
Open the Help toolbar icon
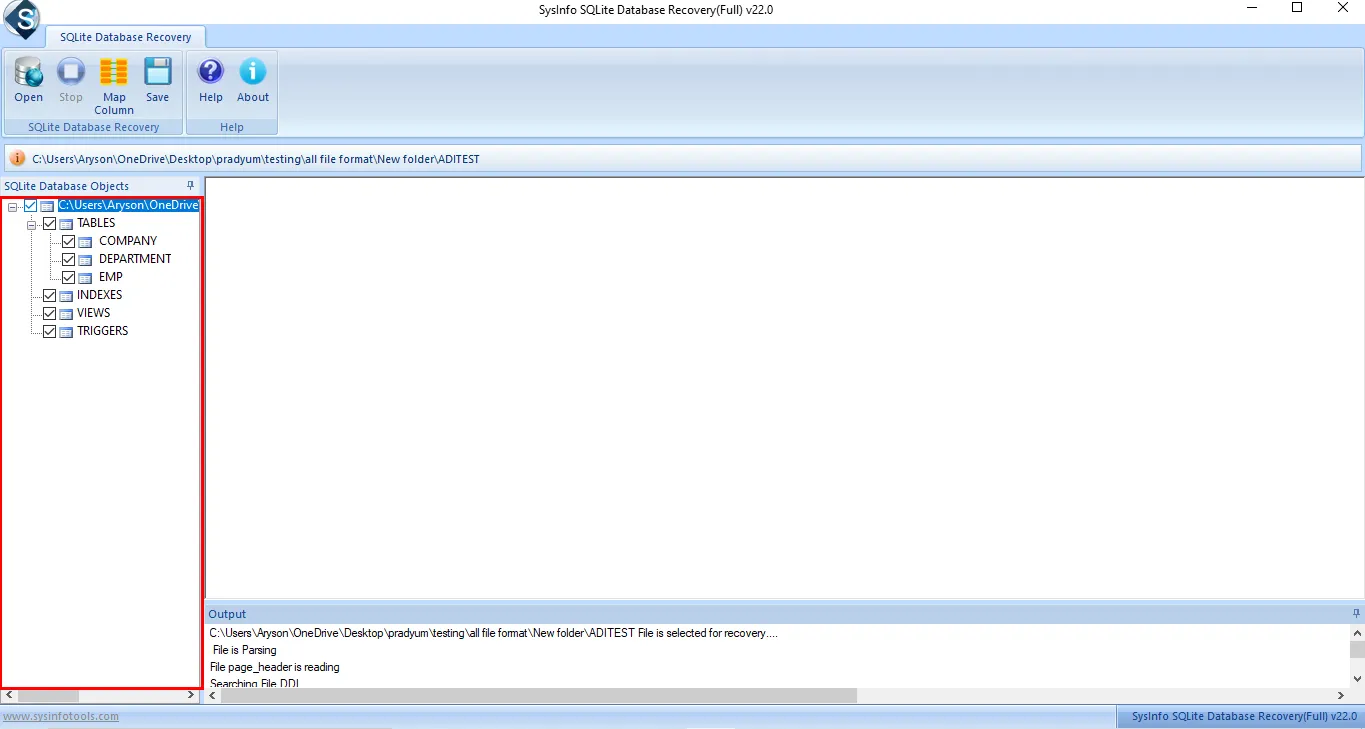point(211,80)
